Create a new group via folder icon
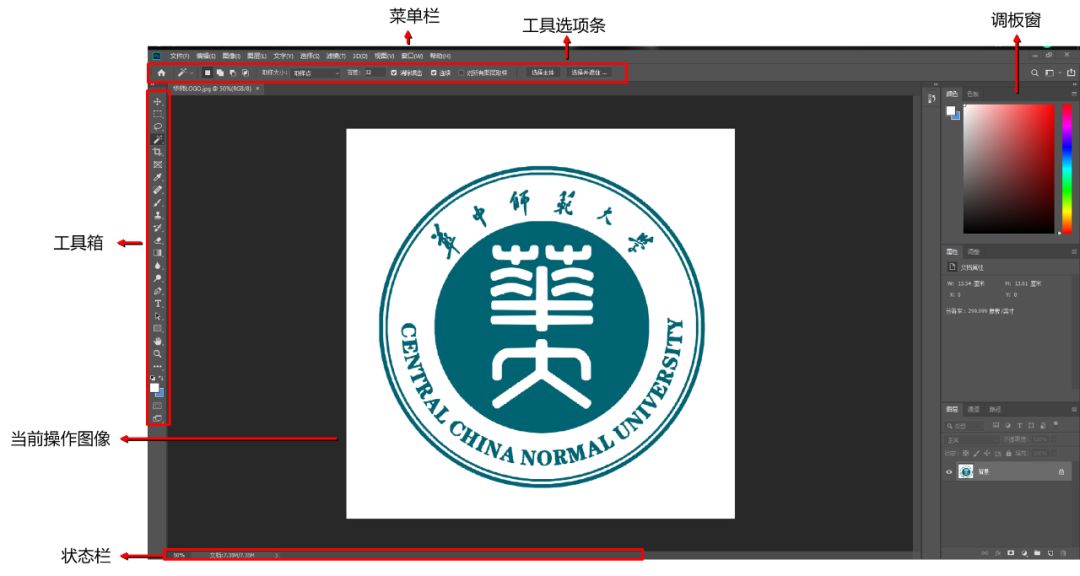This screenshot has width=1080, height=576. 1037,553
